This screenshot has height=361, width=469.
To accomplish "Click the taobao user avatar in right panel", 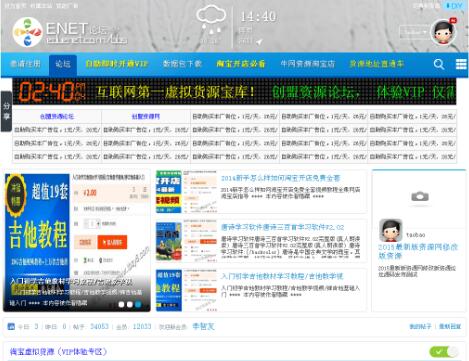I will (x=391, y=230).
